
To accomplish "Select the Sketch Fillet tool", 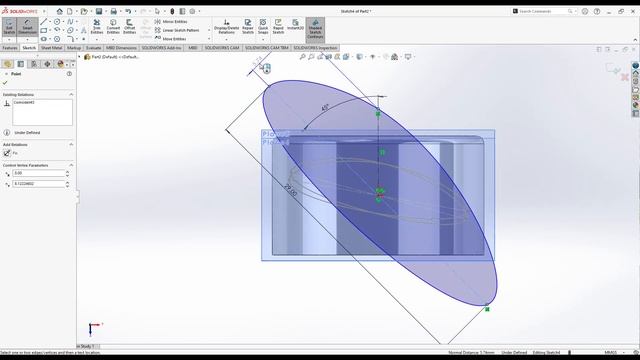I will tap(70, 39).
